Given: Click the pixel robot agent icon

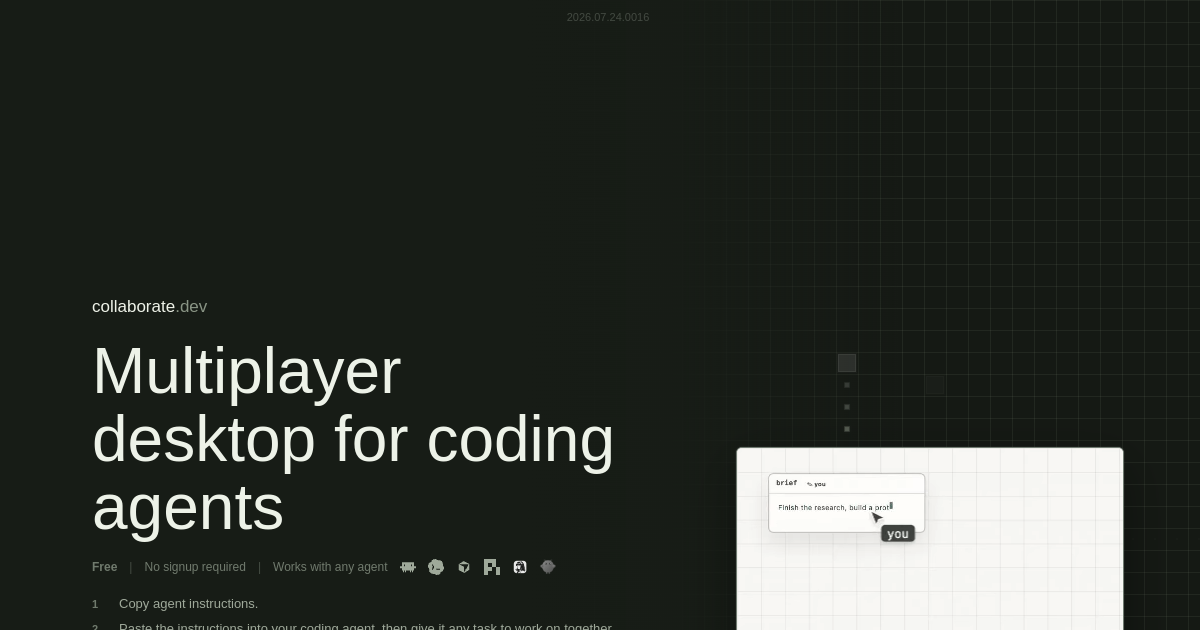Looking at the screenshot, I should pos(408,567).
